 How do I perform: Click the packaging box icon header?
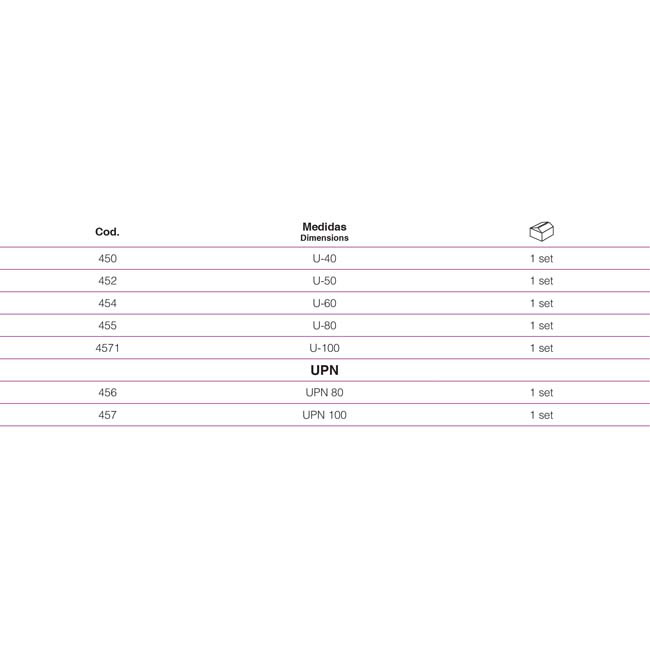[541, 231]
